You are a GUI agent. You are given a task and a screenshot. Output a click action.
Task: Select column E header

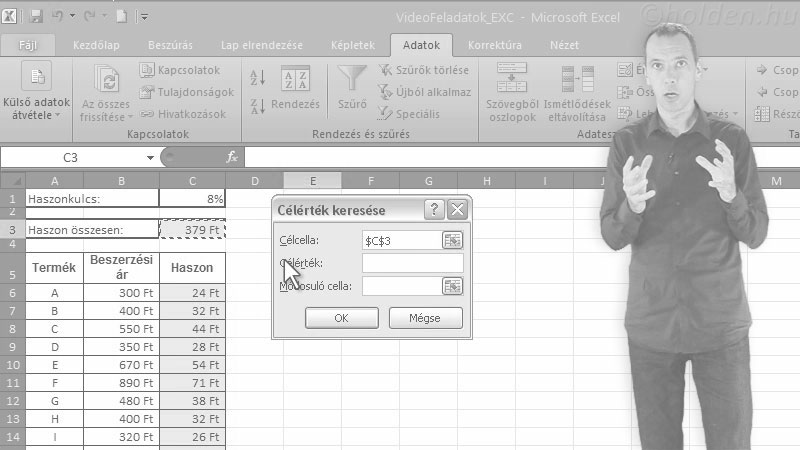[313, 181]
